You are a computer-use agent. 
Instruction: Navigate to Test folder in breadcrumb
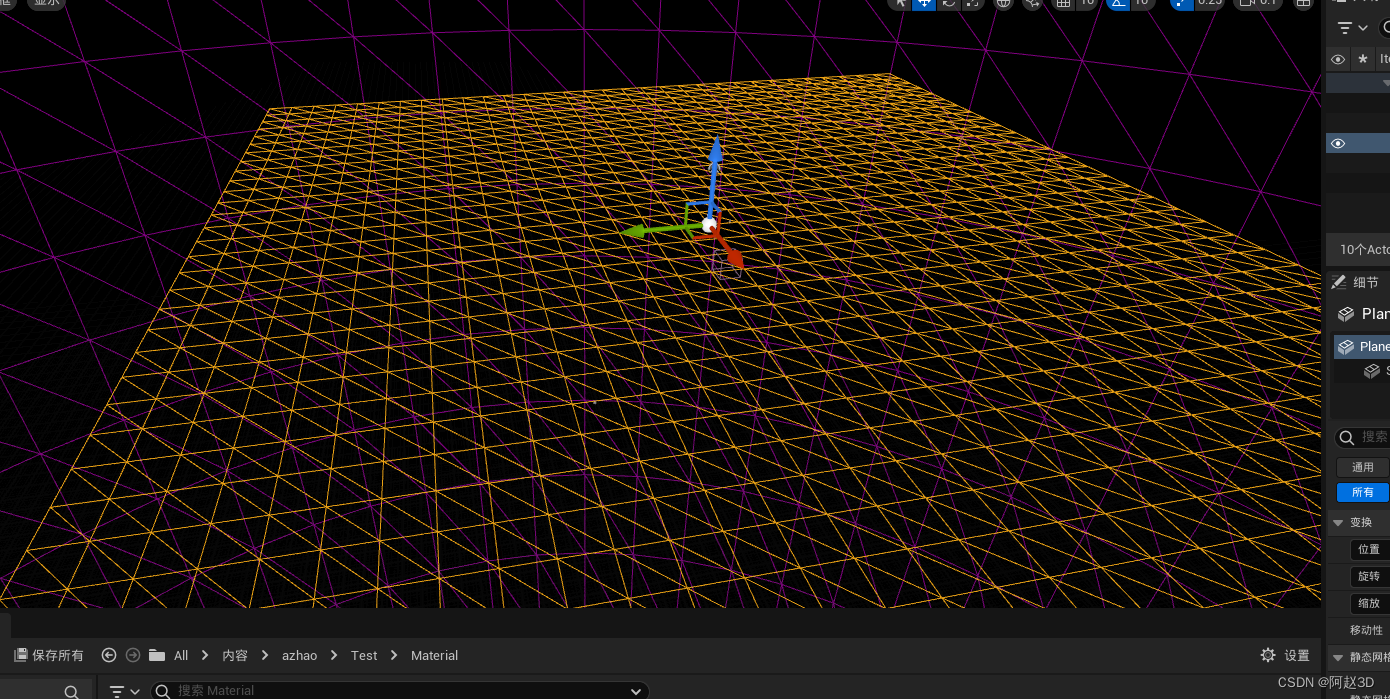tap(364, 655)
